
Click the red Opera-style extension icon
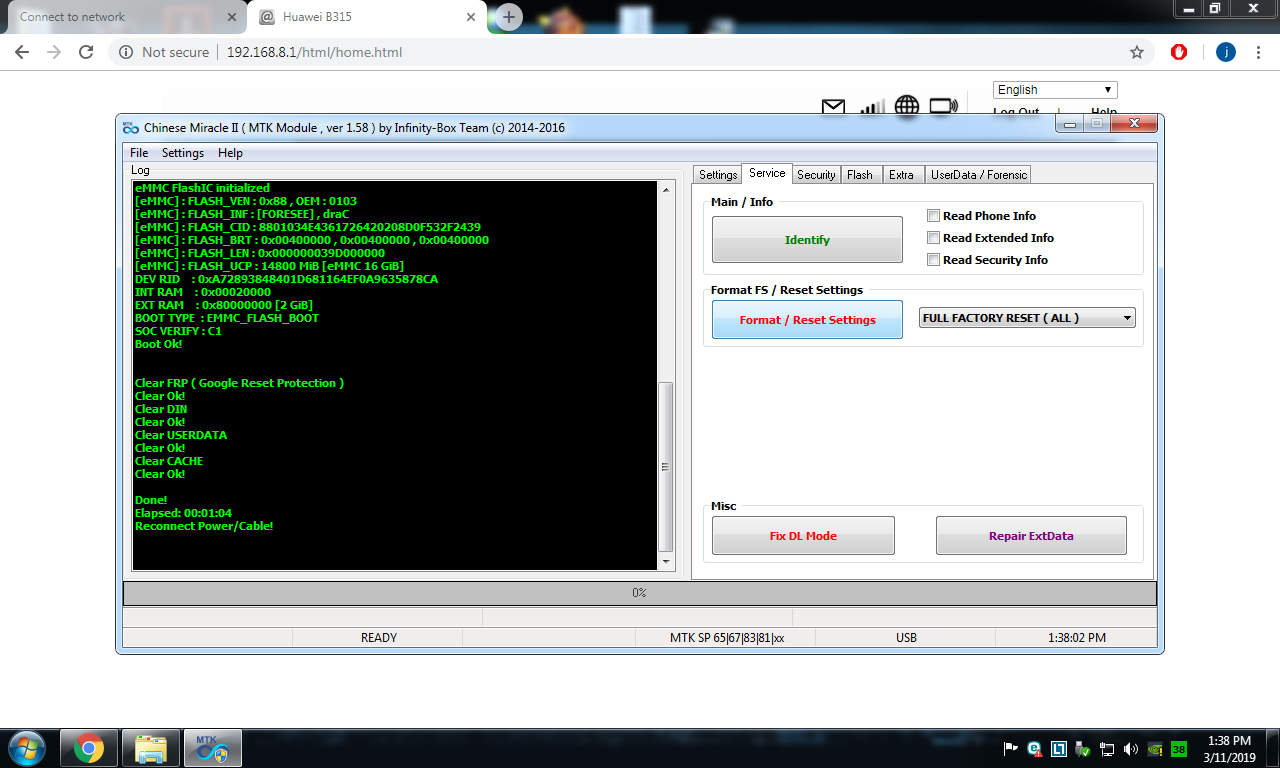[1179, 52]
